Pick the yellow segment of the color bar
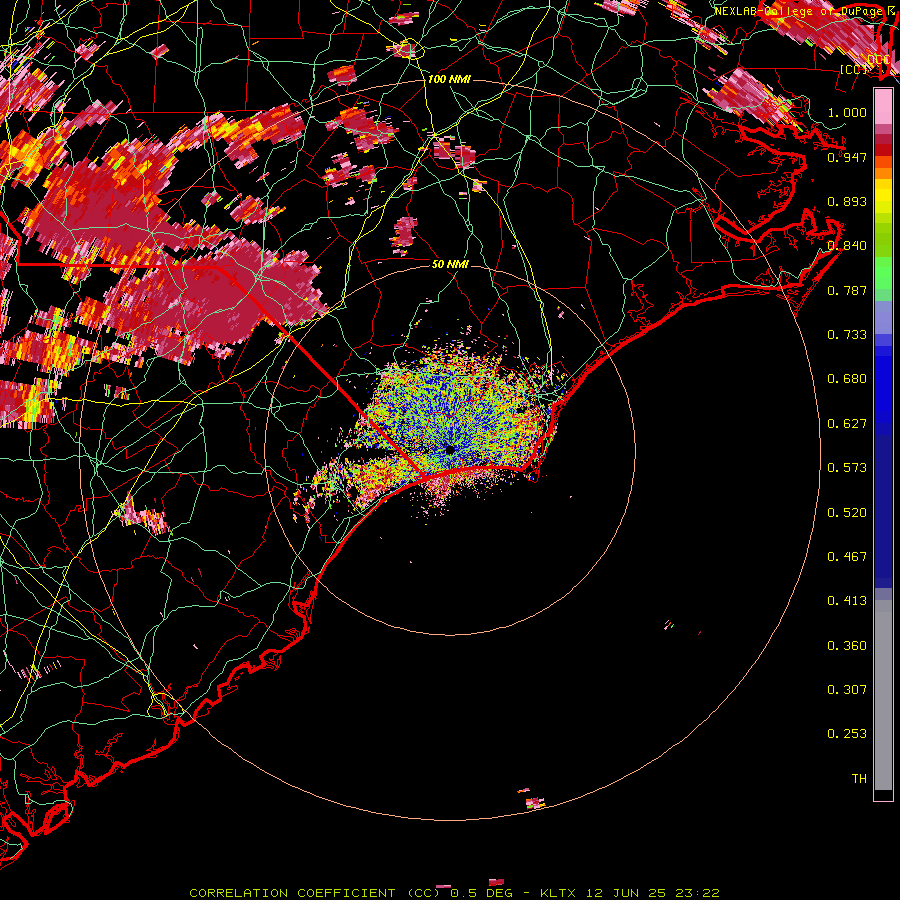Image resolution: width=900 pixels, height=900 pixels. click(883, 196)
